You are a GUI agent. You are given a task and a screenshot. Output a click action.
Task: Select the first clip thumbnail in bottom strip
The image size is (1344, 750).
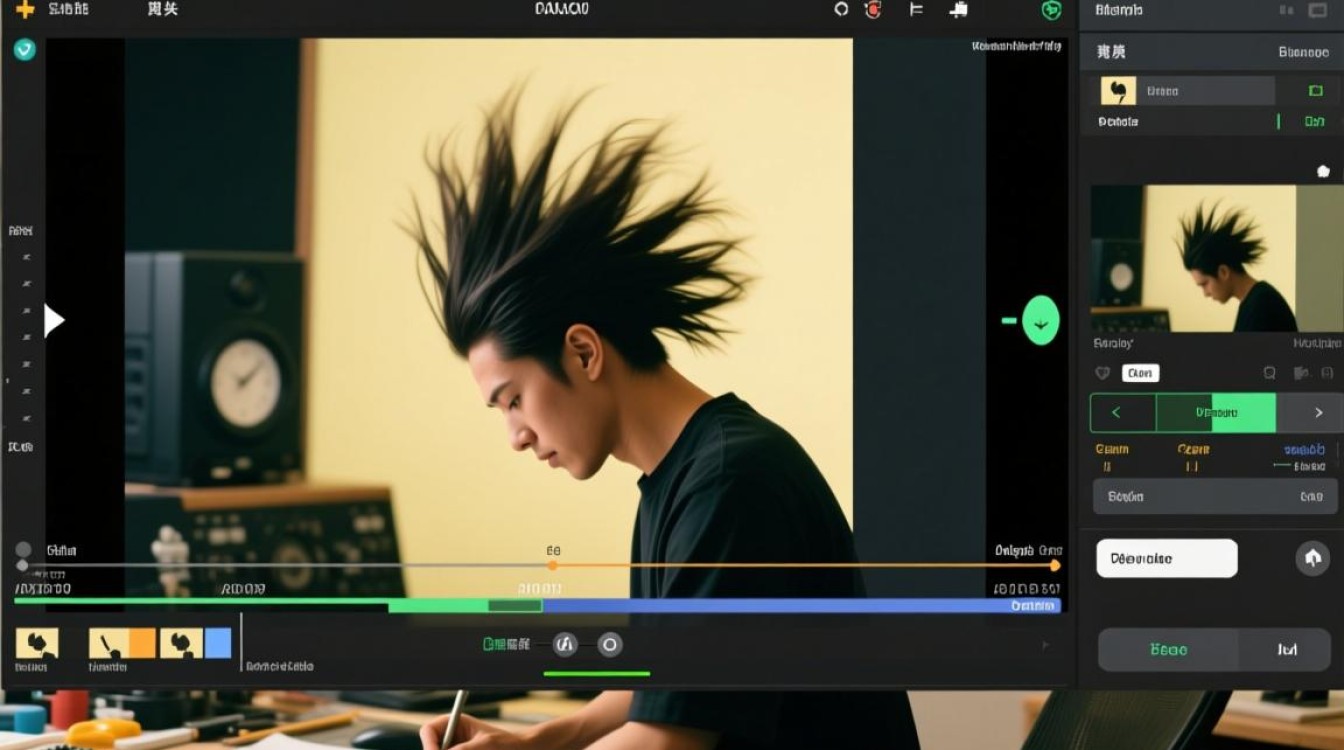[37, 643]
